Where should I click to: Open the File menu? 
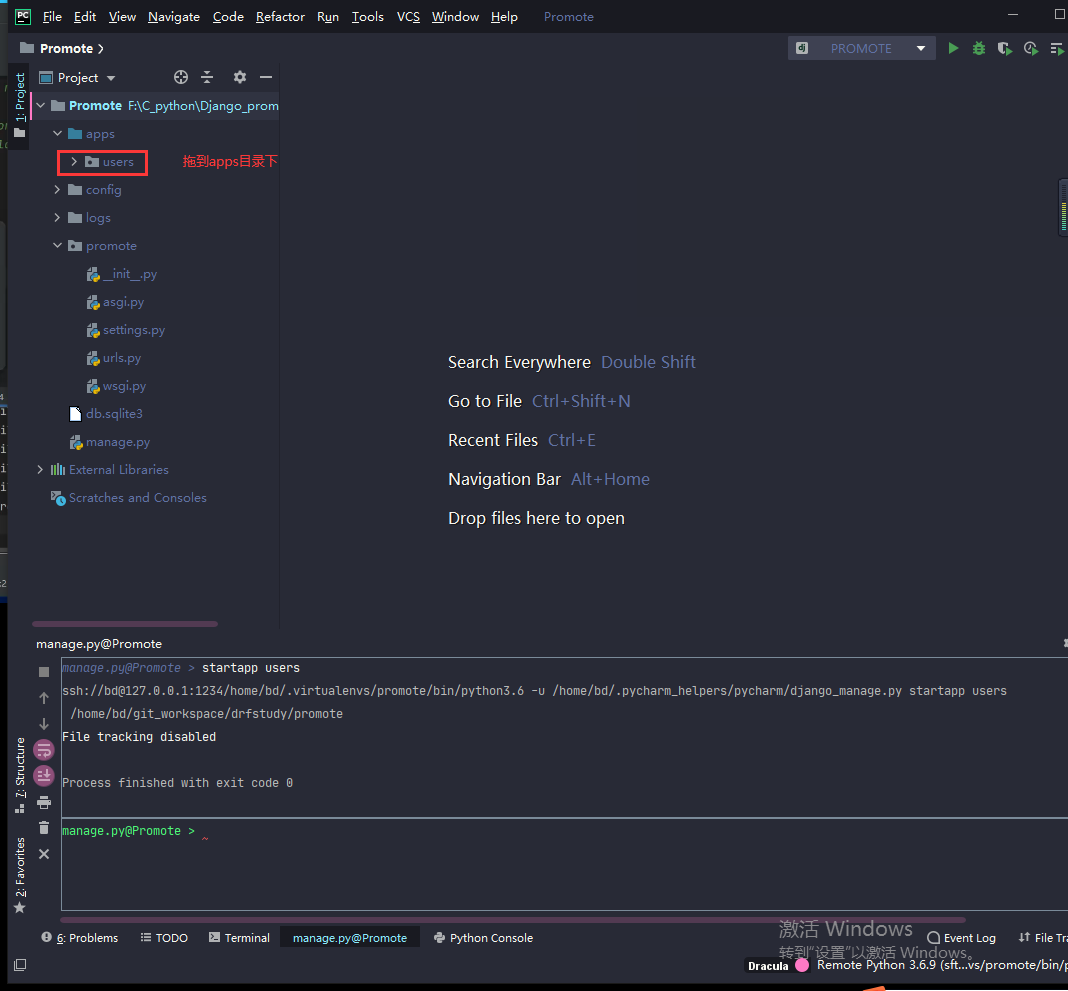52,16
